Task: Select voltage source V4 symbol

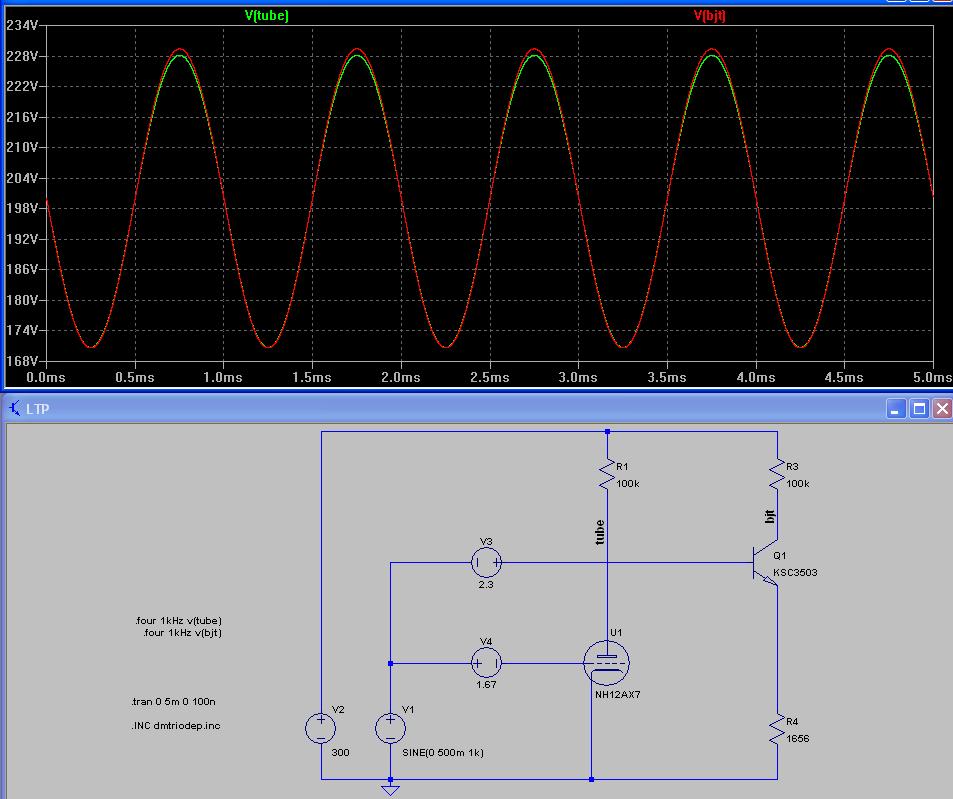Action: coord(487,663)
